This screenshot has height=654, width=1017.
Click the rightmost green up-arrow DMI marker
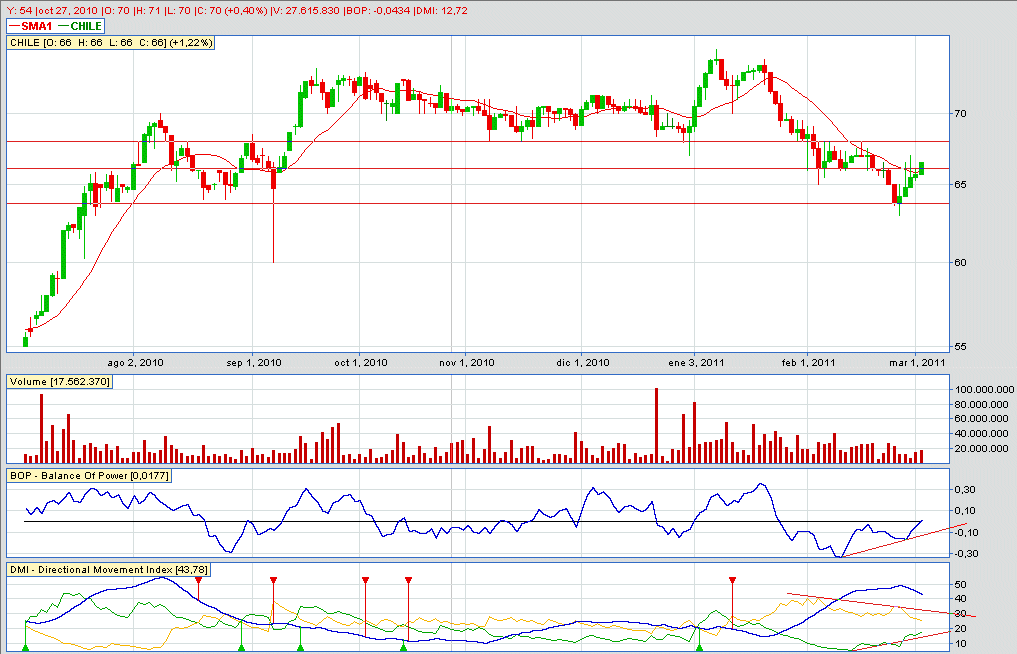click(x=699, y=649)
